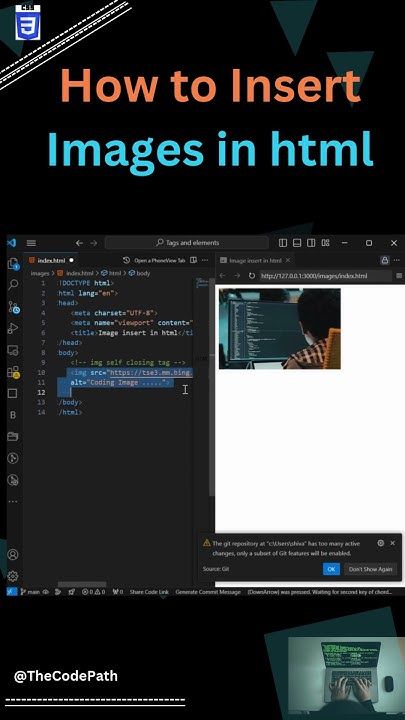Open the Remote Explorer view

coord(13,350)
